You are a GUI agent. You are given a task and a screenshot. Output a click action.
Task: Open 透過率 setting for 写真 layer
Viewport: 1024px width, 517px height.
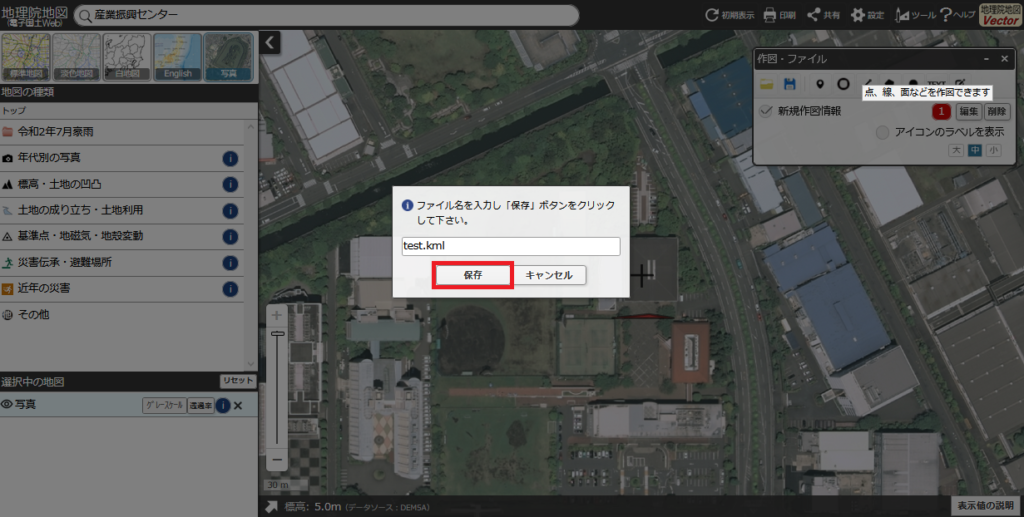click(200, 405)
